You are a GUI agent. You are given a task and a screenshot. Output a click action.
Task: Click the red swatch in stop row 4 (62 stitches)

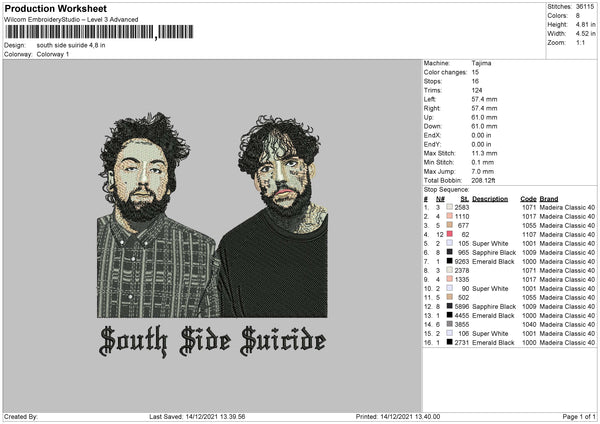450,234
